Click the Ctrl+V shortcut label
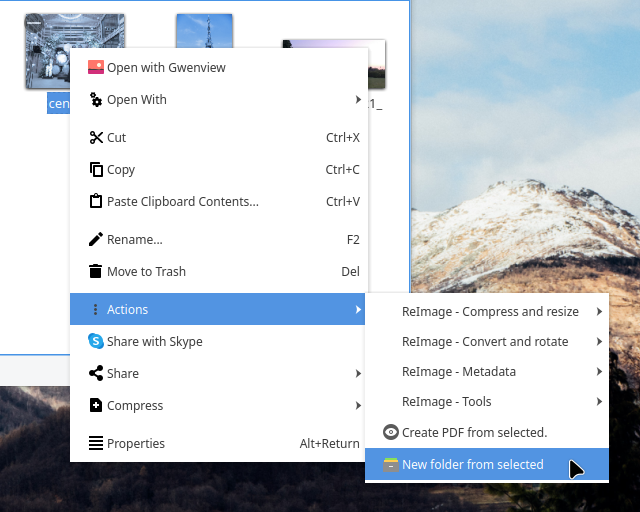640x512 pixels. click(343, 201)
